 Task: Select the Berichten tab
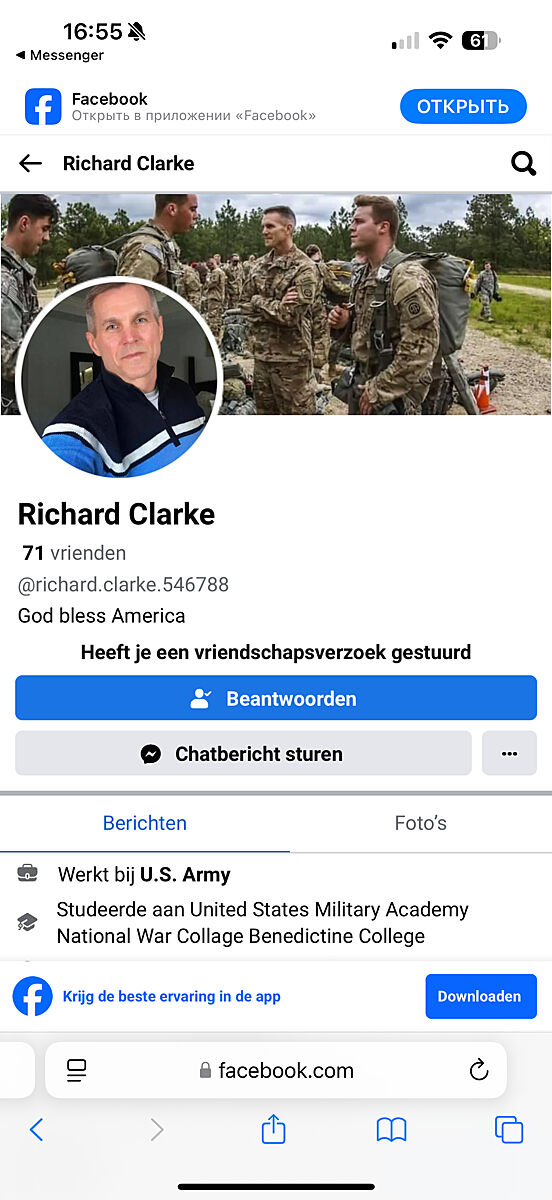click(145, 823)
